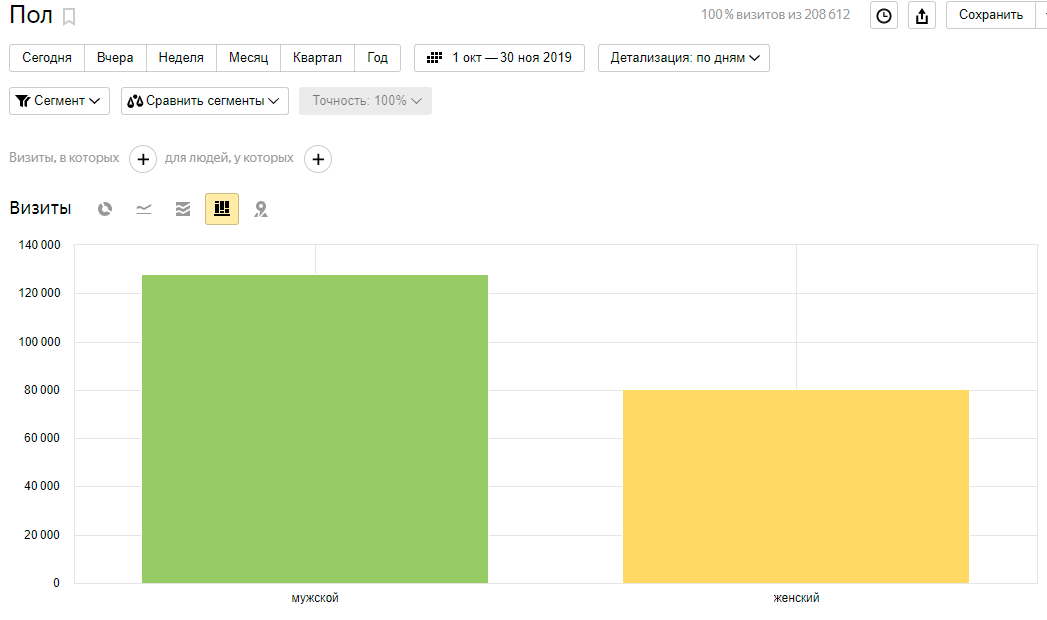Expand the Сегмент dropdown
Viewport: 1047px width, 620px height.
pyautogui.click(x=60, y=101)
